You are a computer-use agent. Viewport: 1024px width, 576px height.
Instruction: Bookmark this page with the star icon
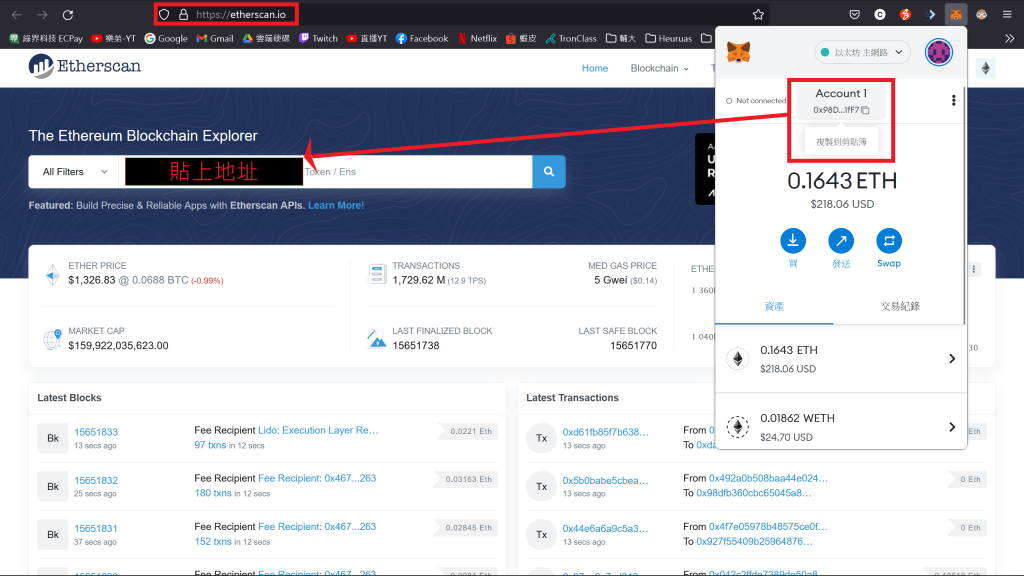tap(758, 14)
